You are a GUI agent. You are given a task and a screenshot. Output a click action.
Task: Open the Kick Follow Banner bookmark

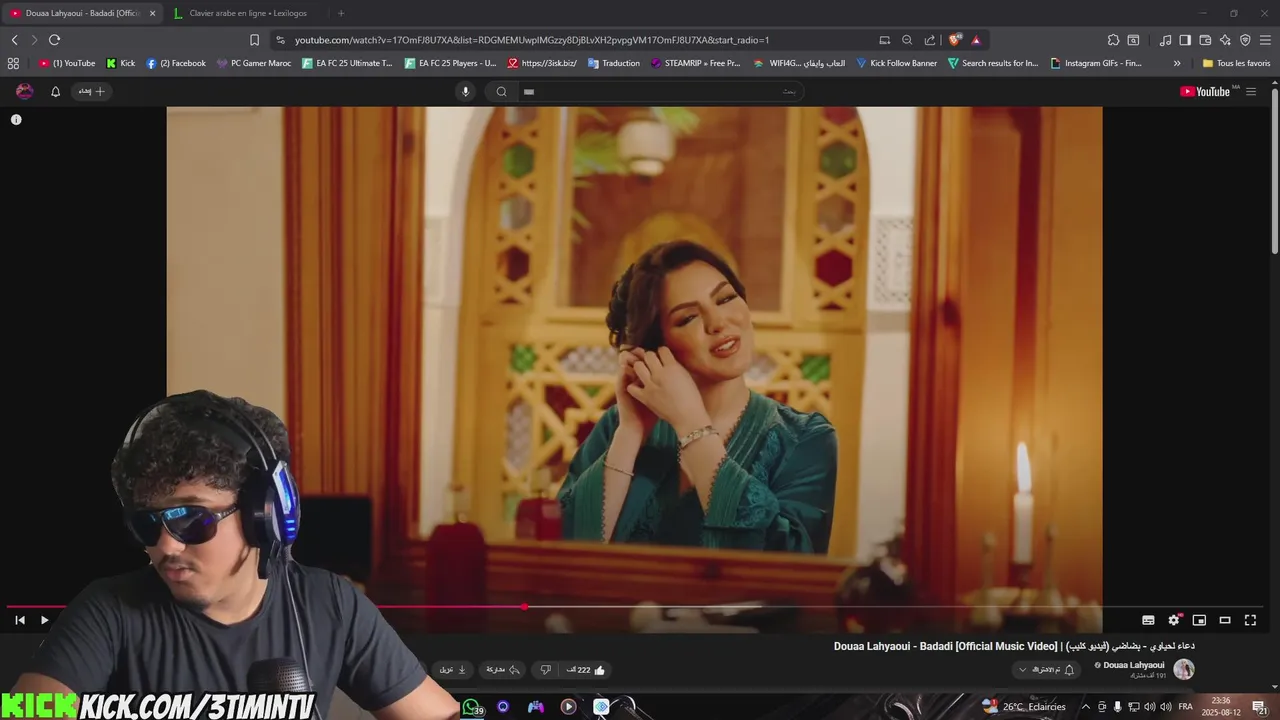click(896, 63)
